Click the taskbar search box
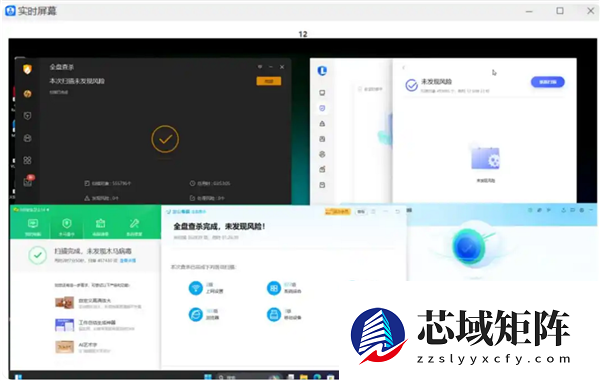 (249, 377)
